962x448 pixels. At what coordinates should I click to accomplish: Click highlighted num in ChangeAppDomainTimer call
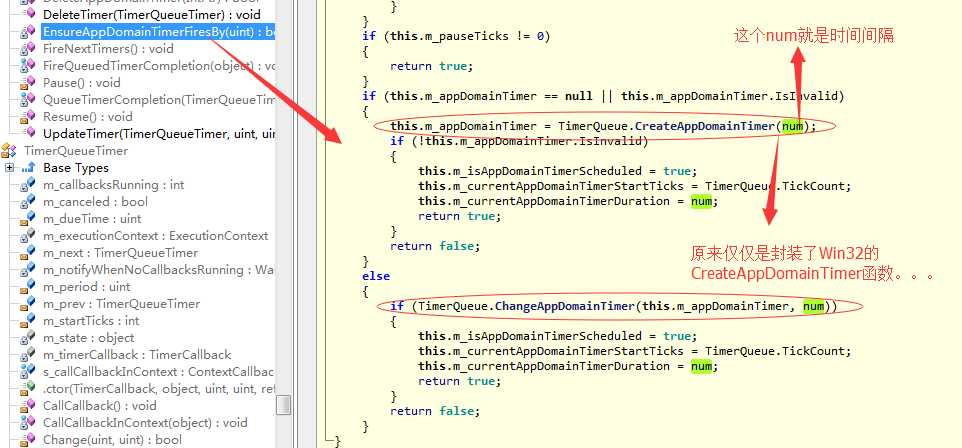(x=814, y=306)
